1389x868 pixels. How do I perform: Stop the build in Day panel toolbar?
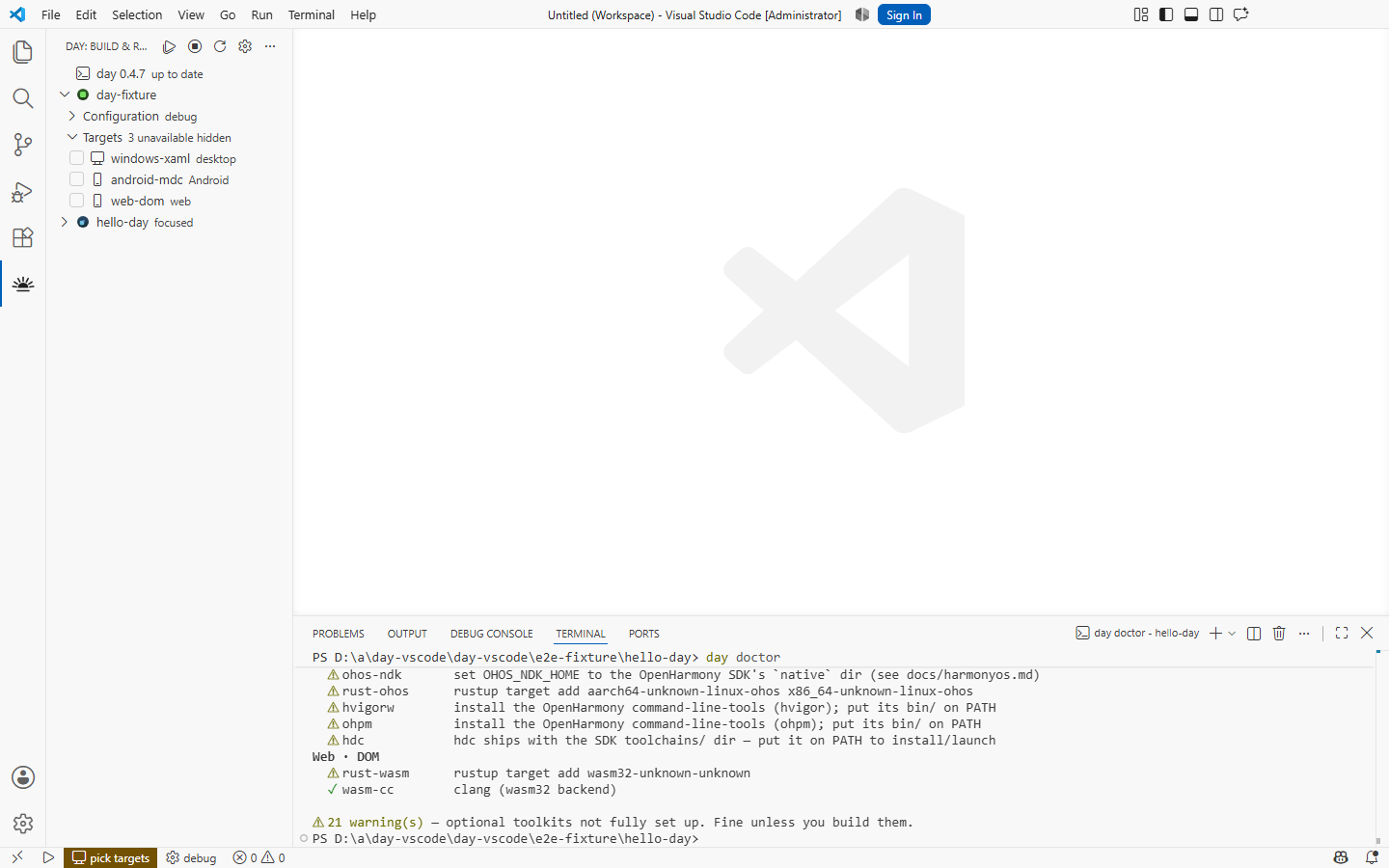coord(195,46)
